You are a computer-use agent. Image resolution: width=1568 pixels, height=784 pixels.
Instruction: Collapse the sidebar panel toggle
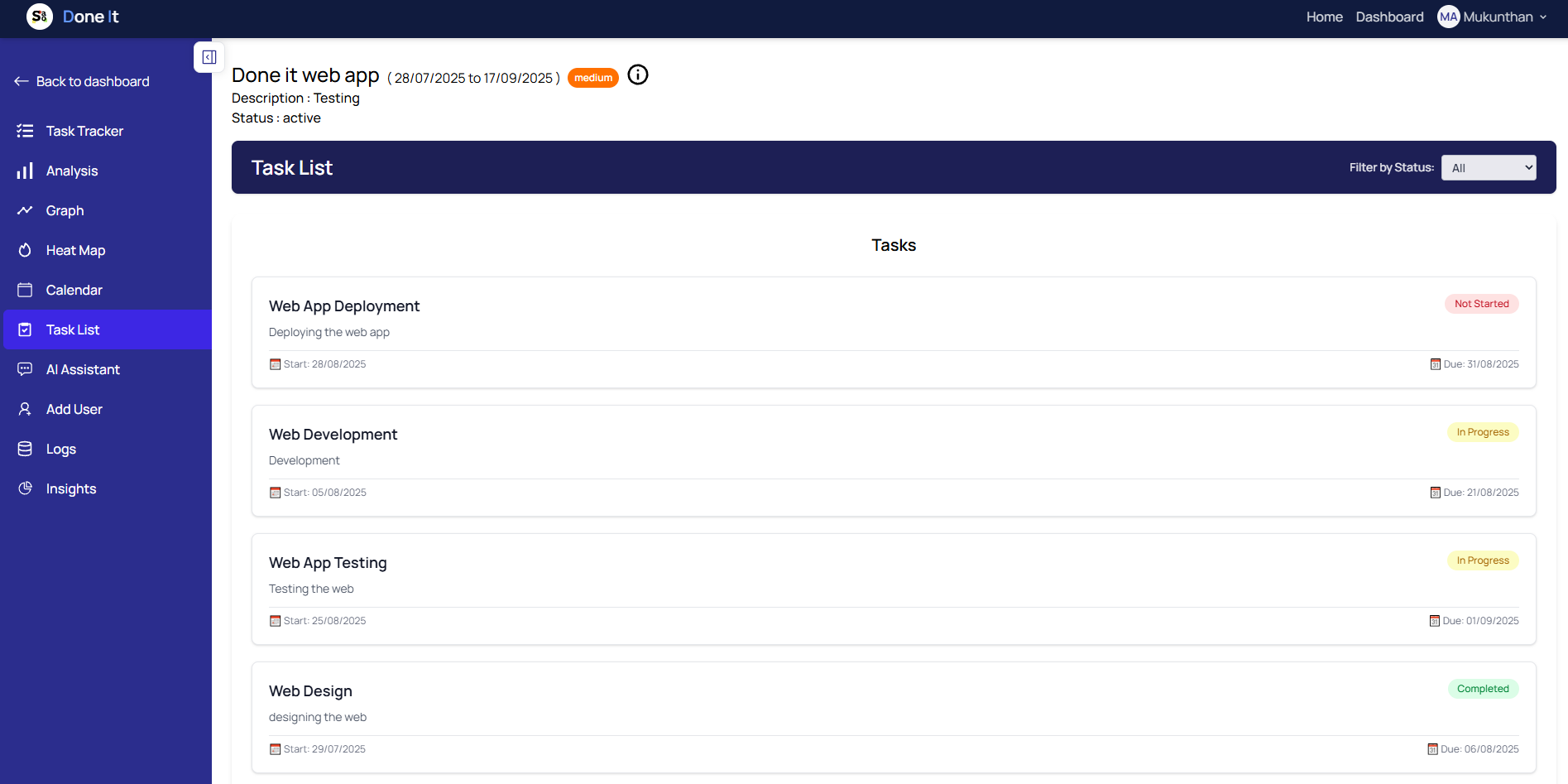209,57
